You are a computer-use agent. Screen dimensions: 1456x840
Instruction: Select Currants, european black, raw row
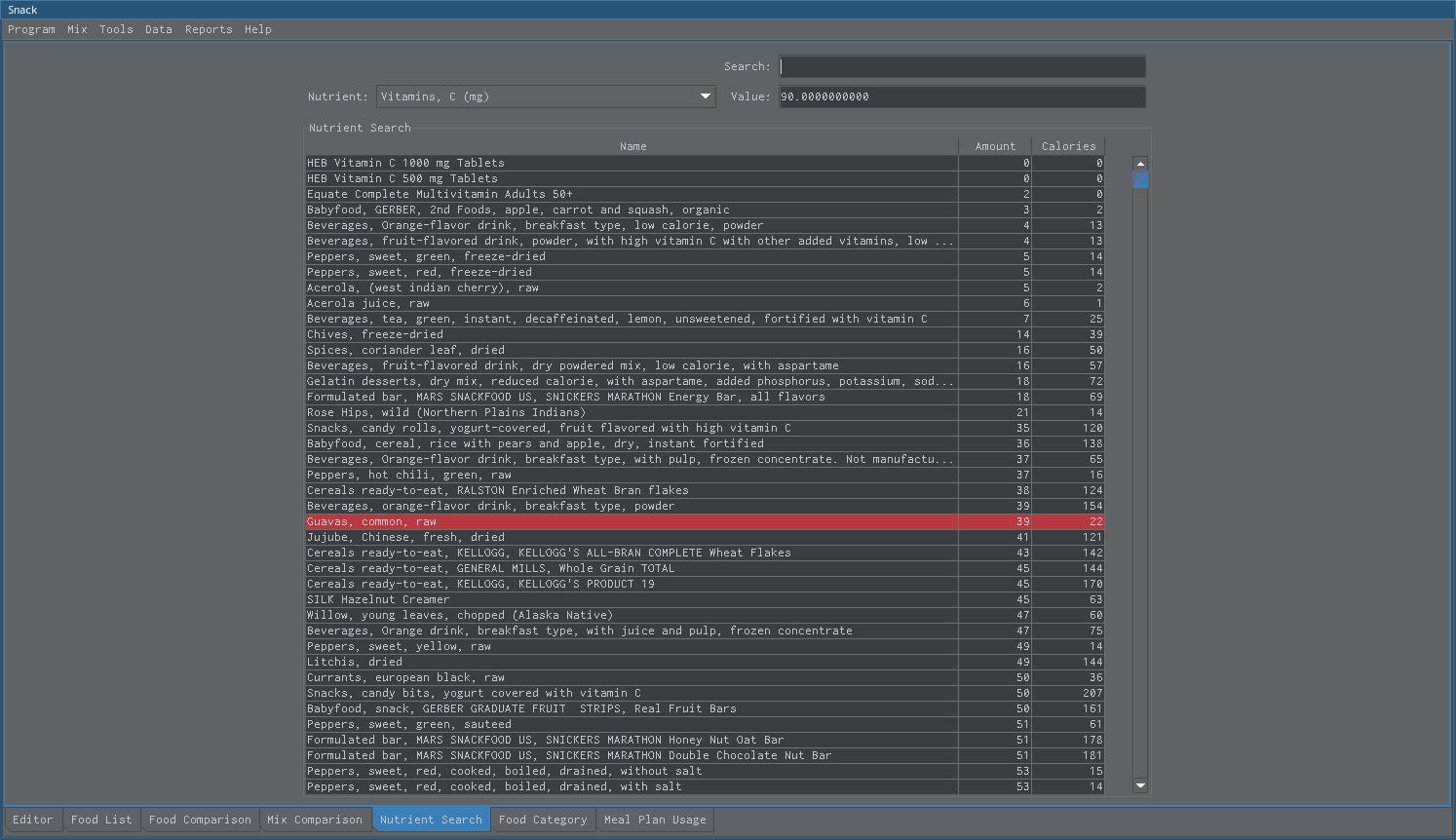point(705,677)
